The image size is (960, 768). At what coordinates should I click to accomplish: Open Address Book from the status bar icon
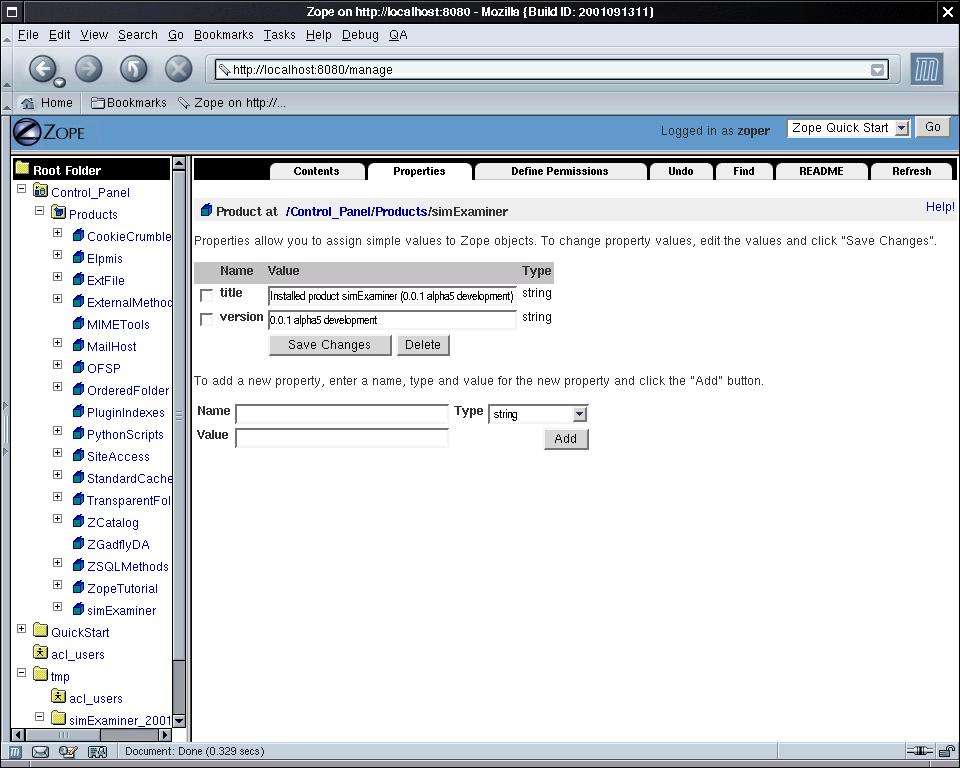coord(98,751)
